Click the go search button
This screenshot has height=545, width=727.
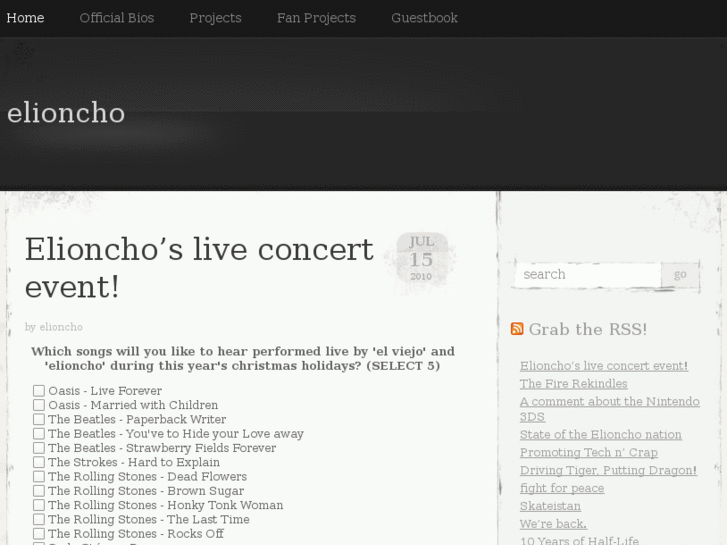pyautogui.click(x=680, y=275)
